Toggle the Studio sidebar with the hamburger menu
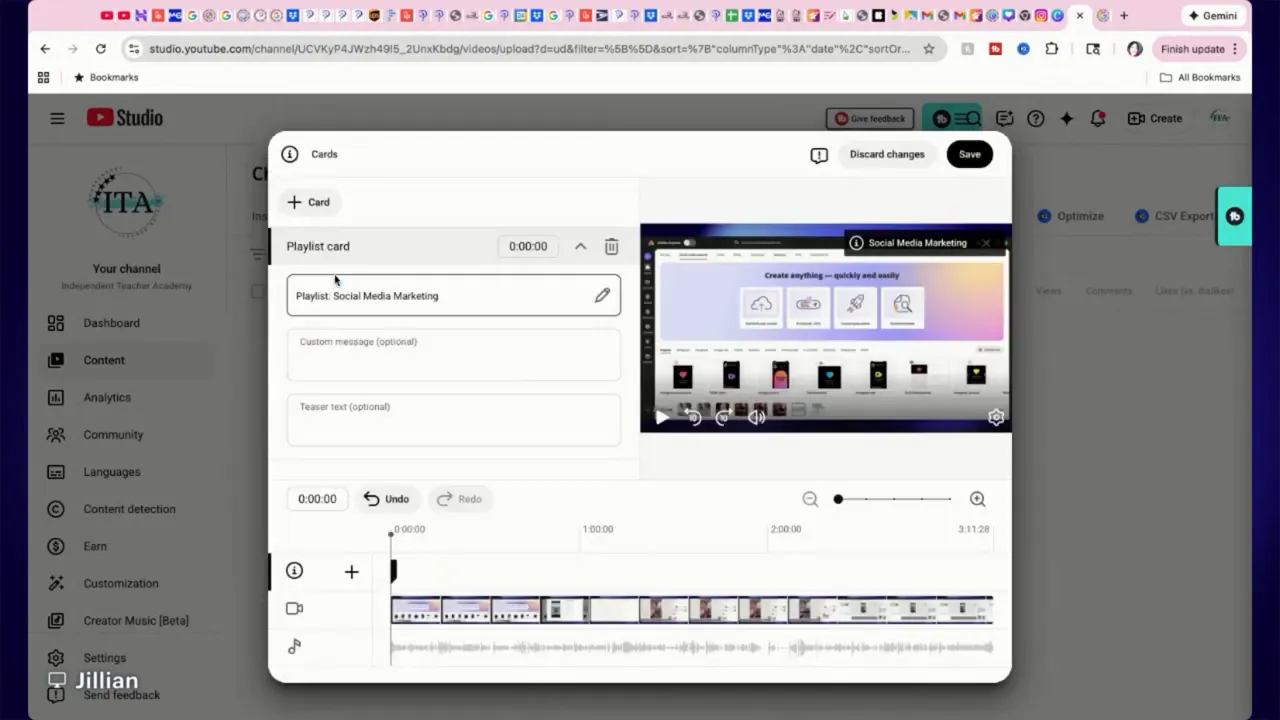Screen dimensions: 1280x720 [57, 118]
